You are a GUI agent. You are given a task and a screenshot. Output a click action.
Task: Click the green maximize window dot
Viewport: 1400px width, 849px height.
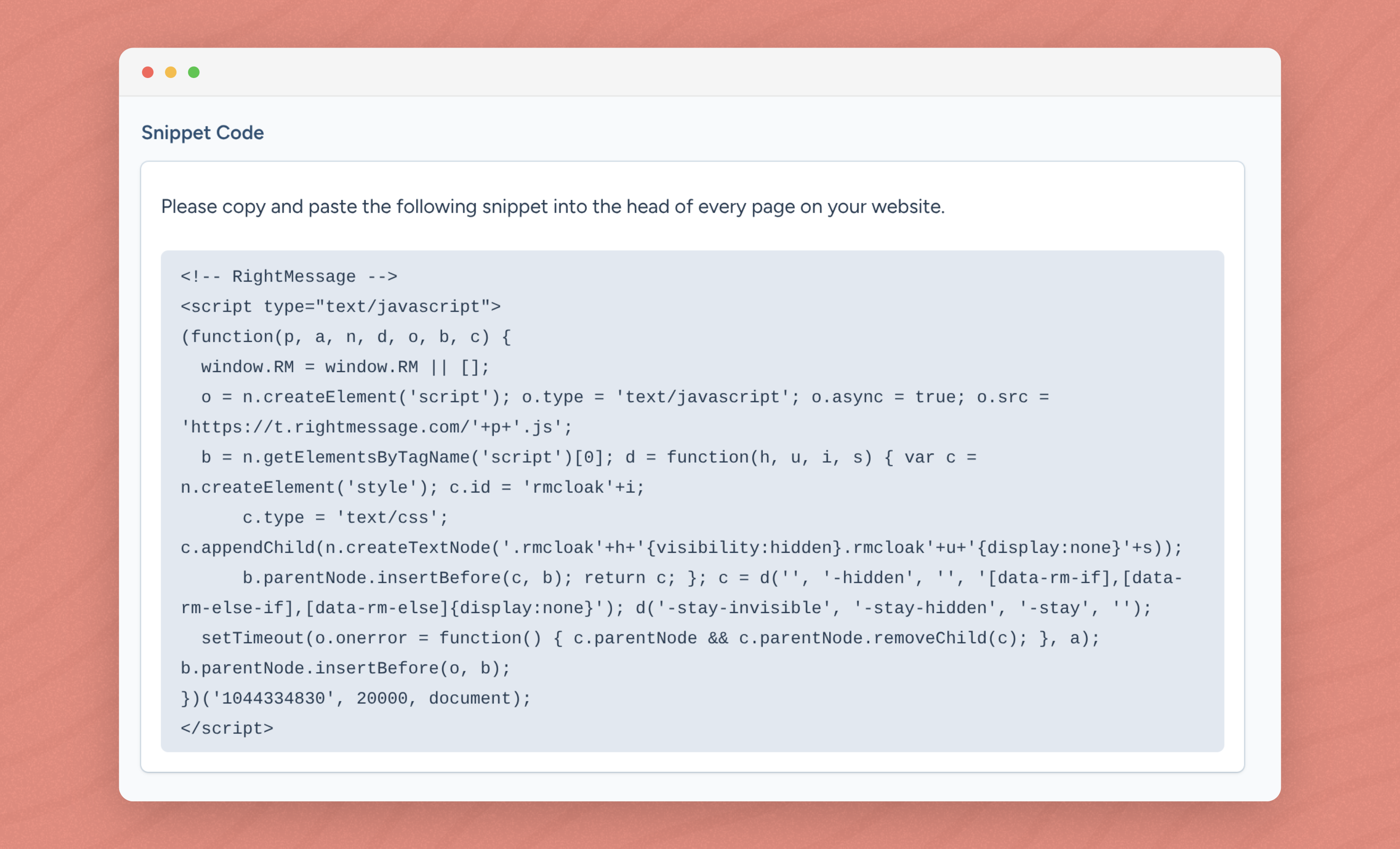[x=194, y=72]
